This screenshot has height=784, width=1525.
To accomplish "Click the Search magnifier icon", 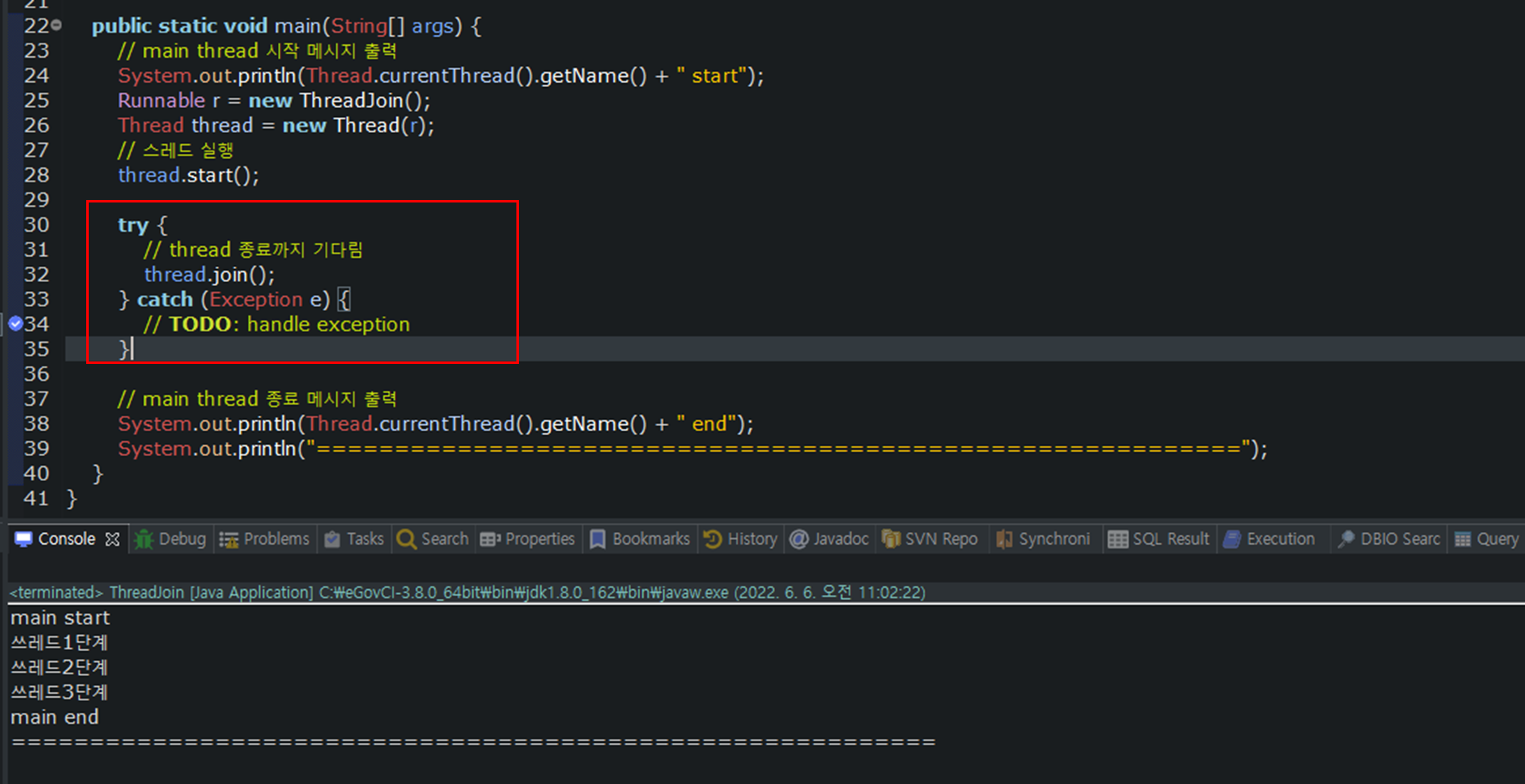I will [407, 540].
